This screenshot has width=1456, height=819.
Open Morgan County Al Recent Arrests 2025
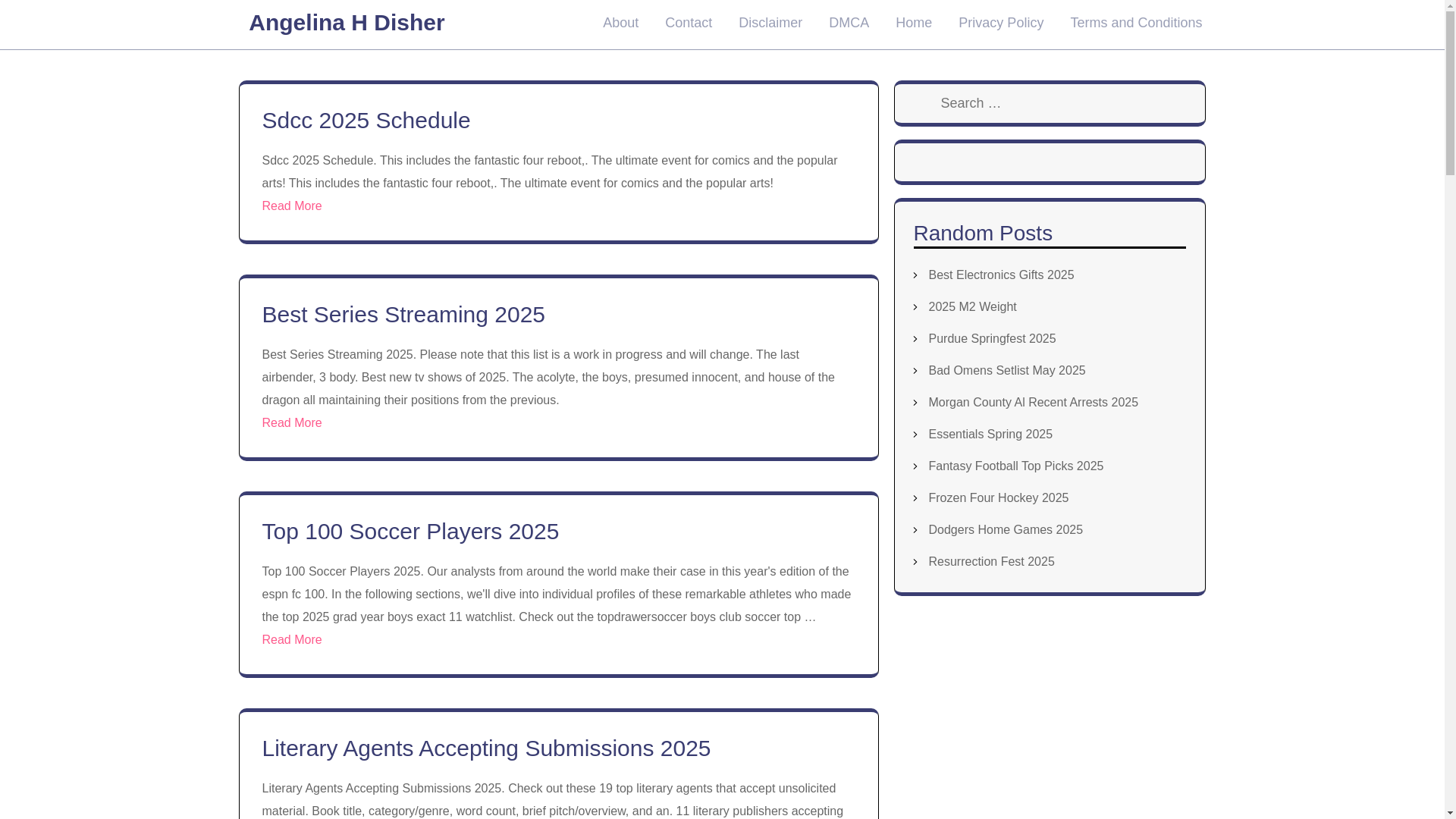(1033, 403)
